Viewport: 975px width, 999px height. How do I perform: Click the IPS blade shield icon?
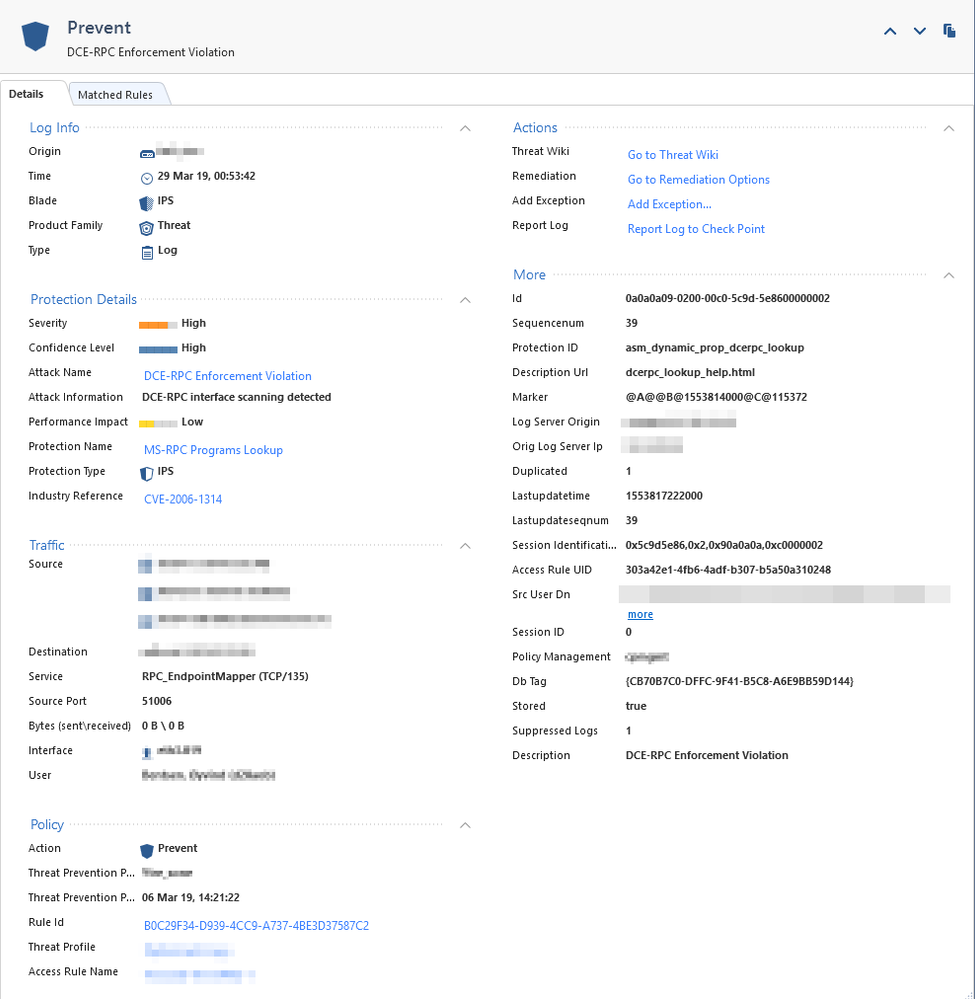[147, 202]
